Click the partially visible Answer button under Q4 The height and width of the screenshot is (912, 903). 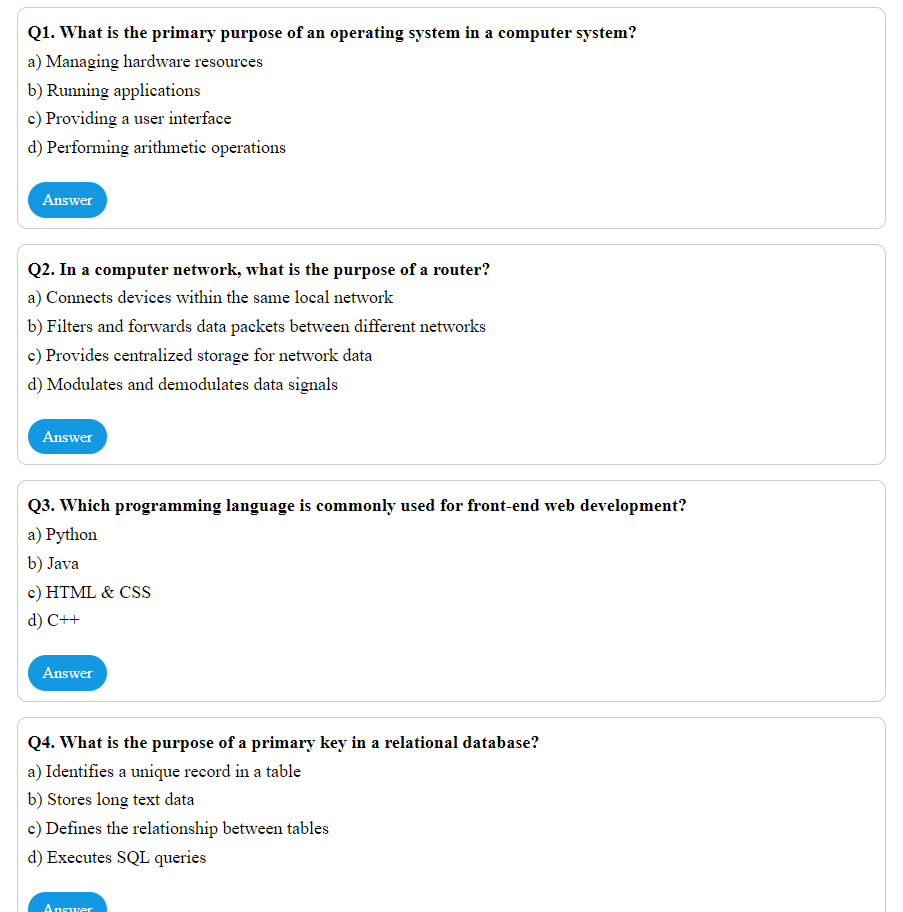tap(67, 905)
